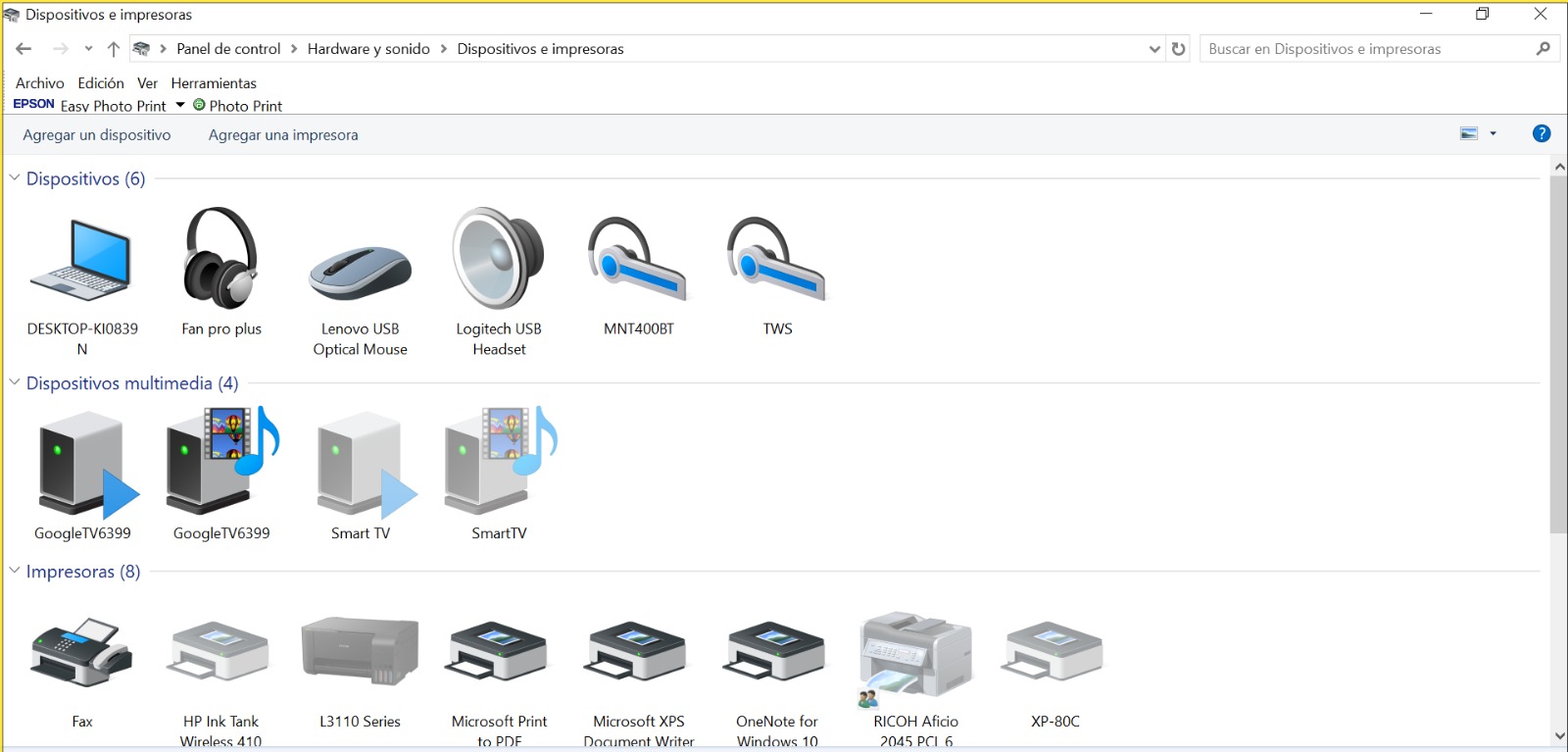The width and height of the screenshot is (1568, 752).
Task: Open the address bar history dropdown
Action: (x=1154, y=49)
